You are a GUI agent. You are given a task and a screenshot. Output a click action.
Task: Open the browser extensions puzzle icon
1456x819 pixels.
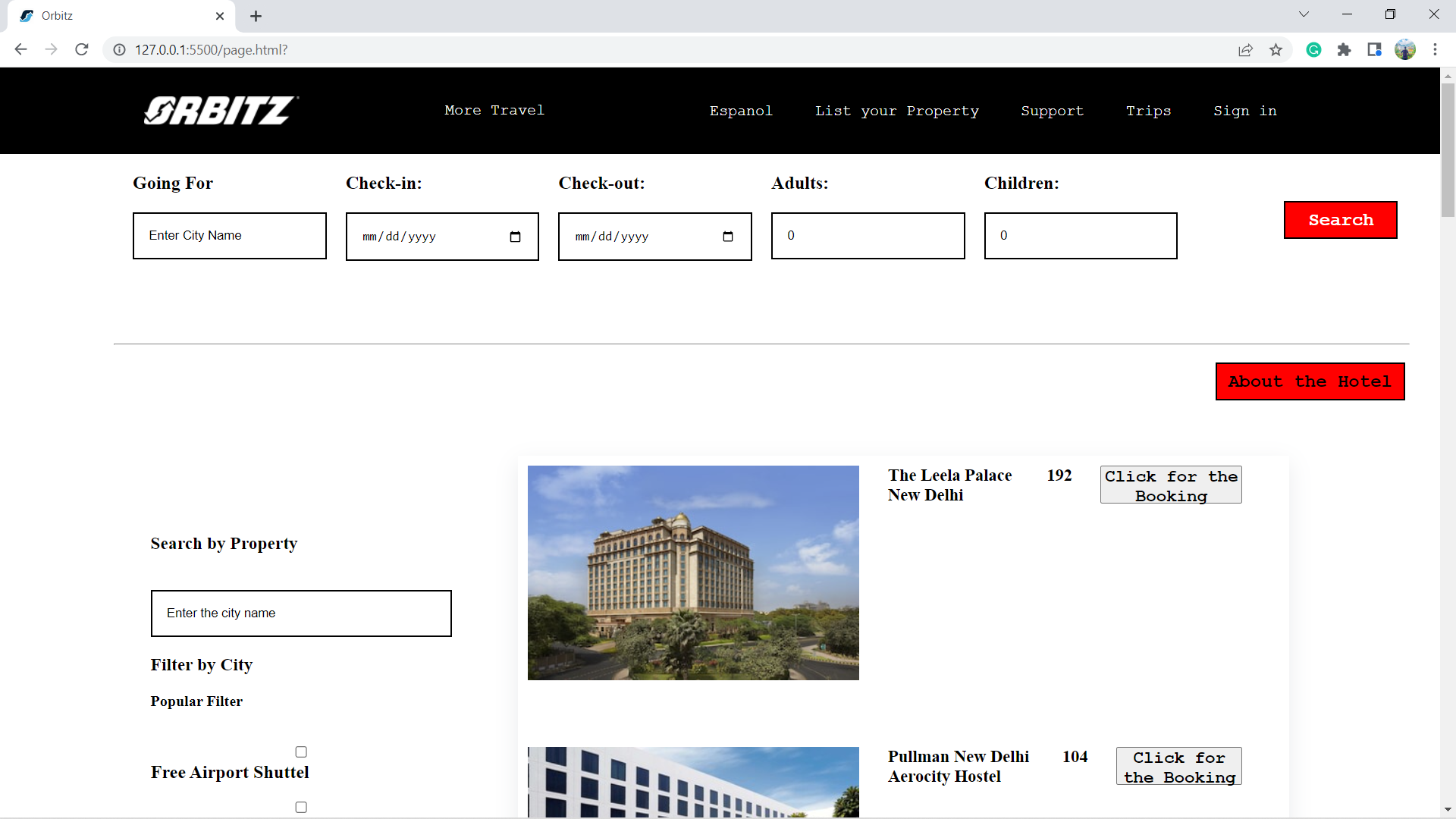coord(1345,49)
